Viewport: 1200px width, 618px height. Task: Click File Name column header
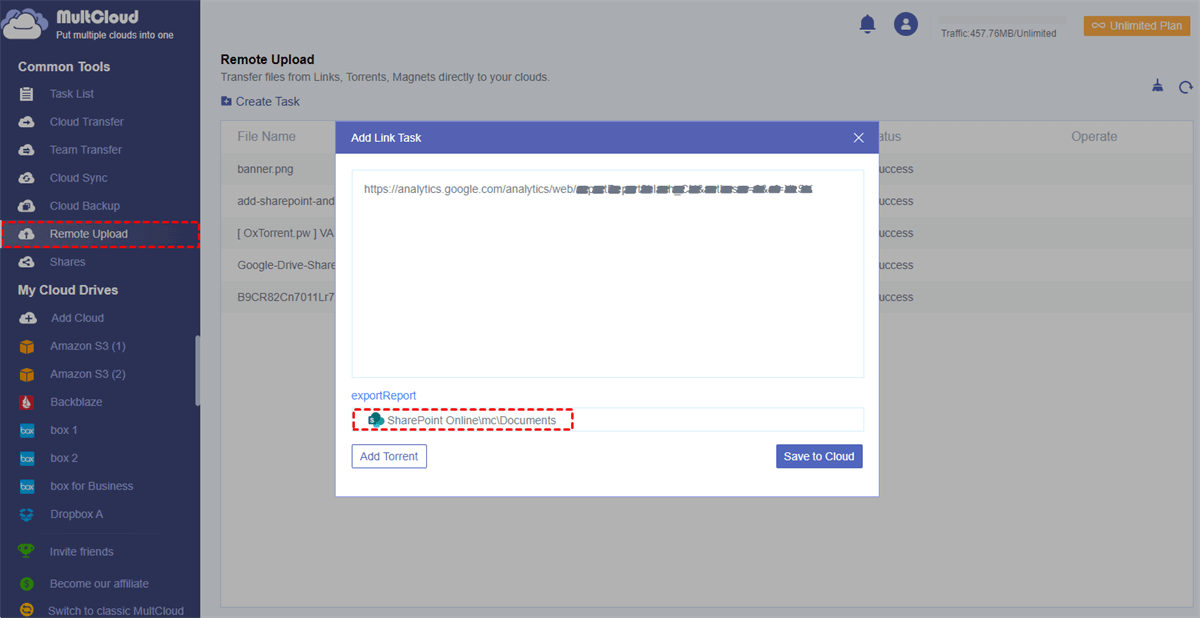pos(266,136)
